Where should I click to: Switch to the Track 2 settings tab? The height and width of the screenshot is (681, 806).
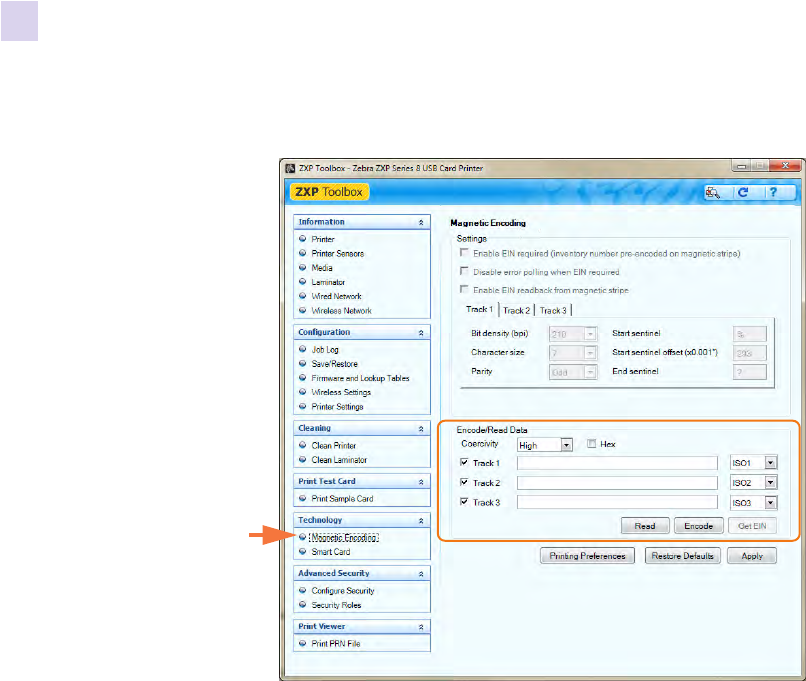point(517,310)
